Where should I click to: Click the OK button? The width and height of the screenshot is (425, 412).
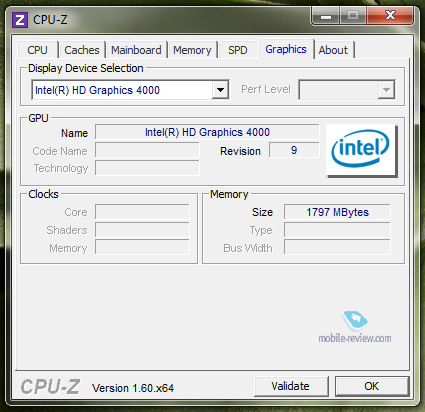(x=372, y=386)
